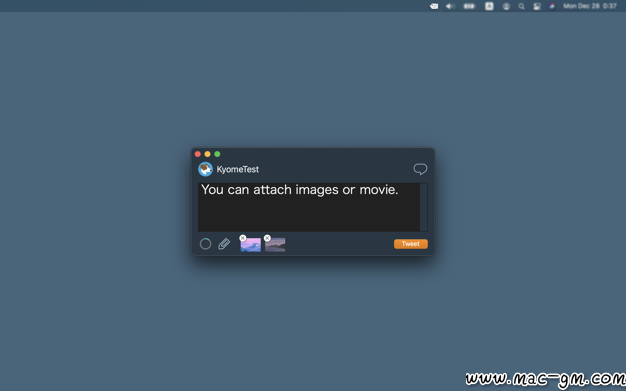Click the user account menu bar icon
The width and height of the screenshot is (626, 391).
click(x=506, y=6)
